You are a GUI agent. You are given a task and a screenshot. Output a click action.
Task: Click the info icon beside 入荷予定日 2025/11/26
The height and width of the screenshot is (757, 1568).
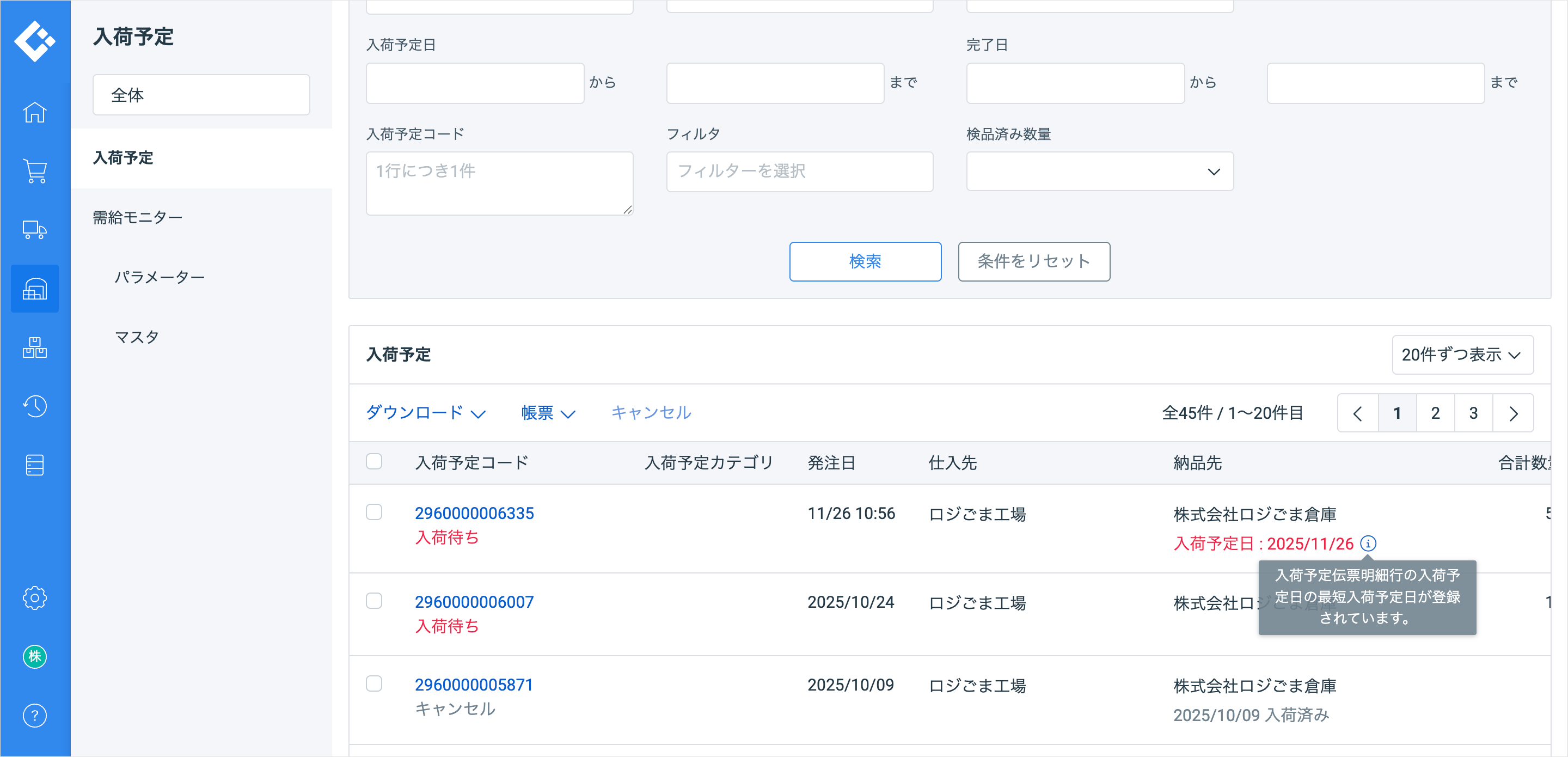pyautogui.click(x=1368, y=543)
